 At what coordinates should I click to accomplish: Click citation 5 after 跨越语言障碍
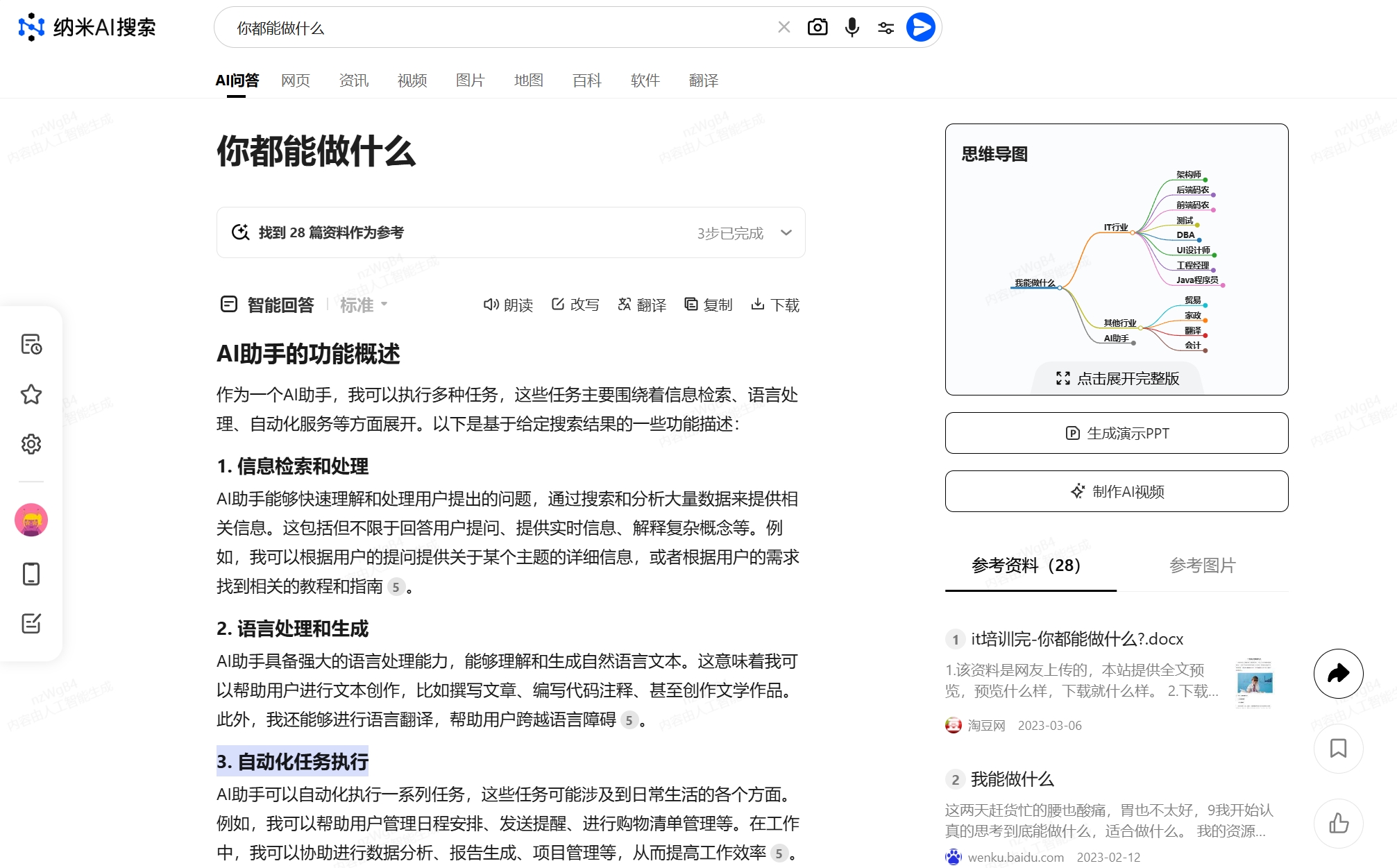[629, 720]
